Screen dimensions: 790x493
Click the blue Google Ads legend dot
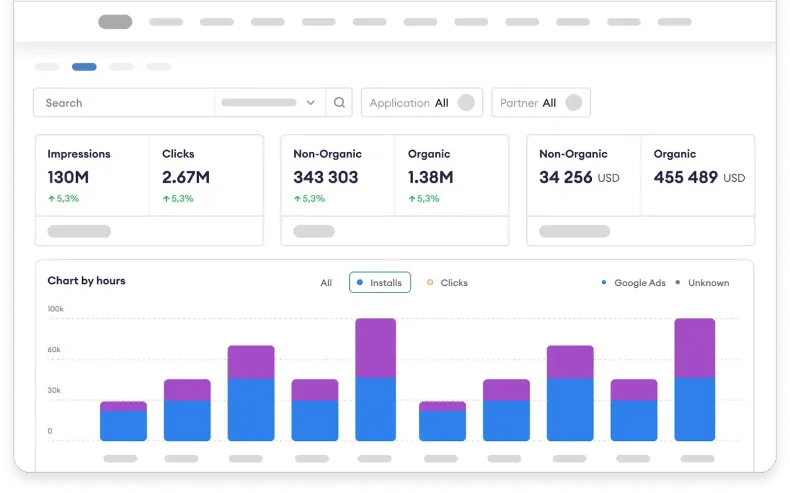pos(604,283)
